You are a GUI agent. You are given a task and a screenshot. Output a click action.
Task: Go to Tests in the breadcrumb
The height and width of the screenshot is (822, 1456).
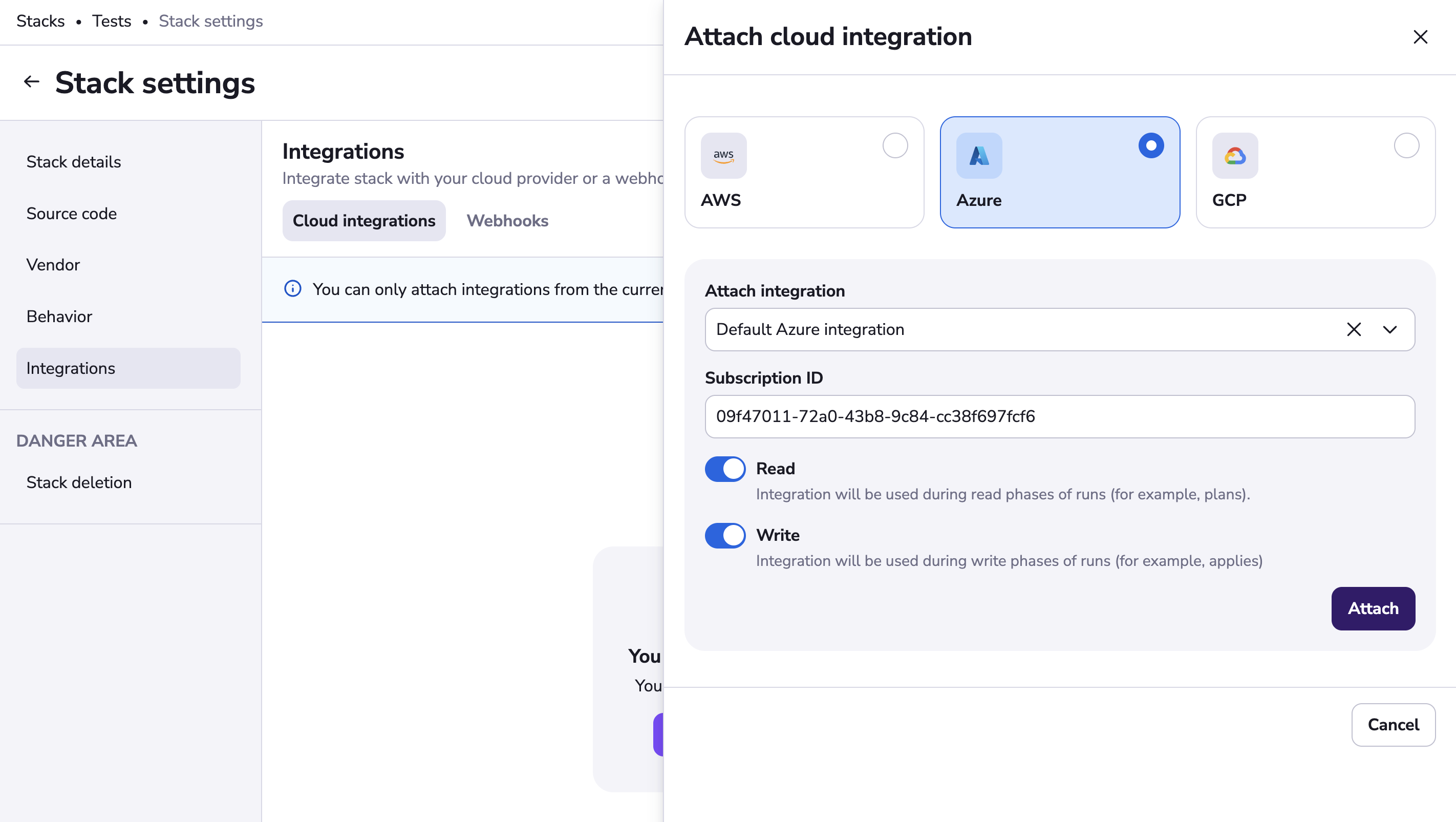coord(112,22)
